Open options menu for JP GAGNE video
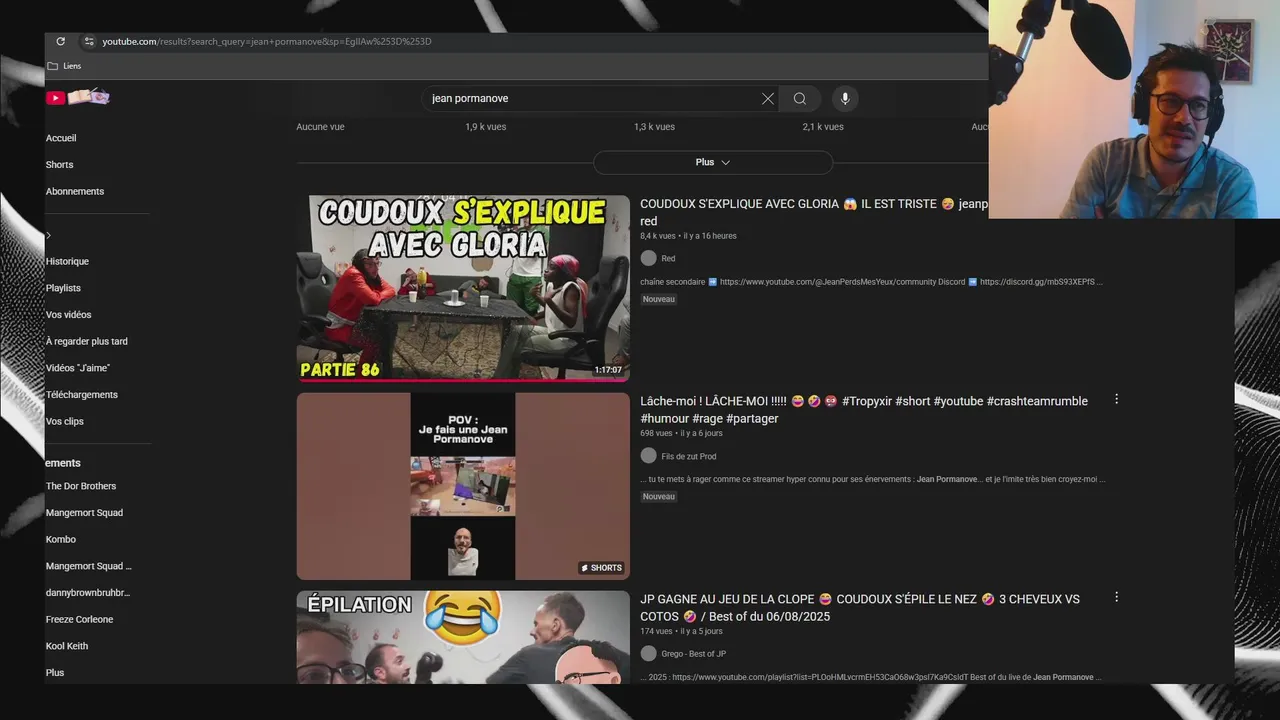Image resolution: width=1280 pixels, height=720 pixels. click(1116, 597)
